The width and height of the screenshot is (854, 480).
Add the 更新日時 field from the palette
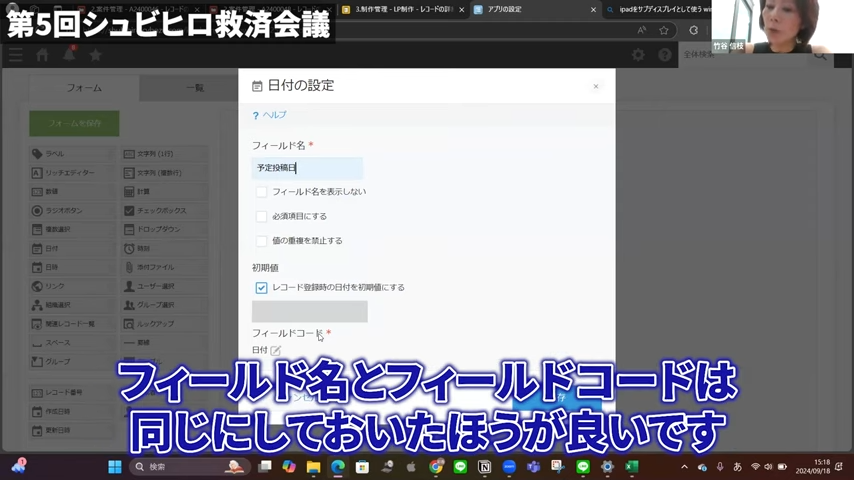tap(72, 430)
